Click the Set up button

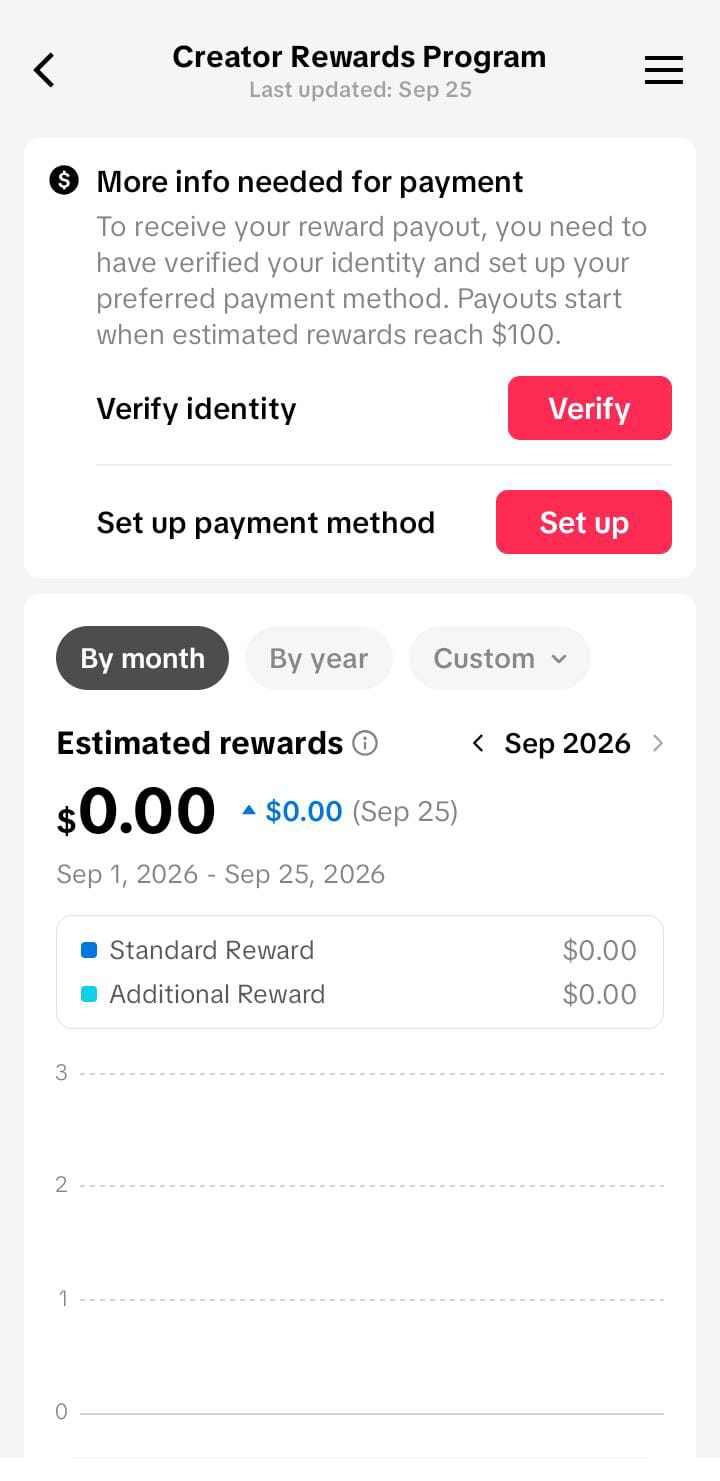tap(584, 522)
